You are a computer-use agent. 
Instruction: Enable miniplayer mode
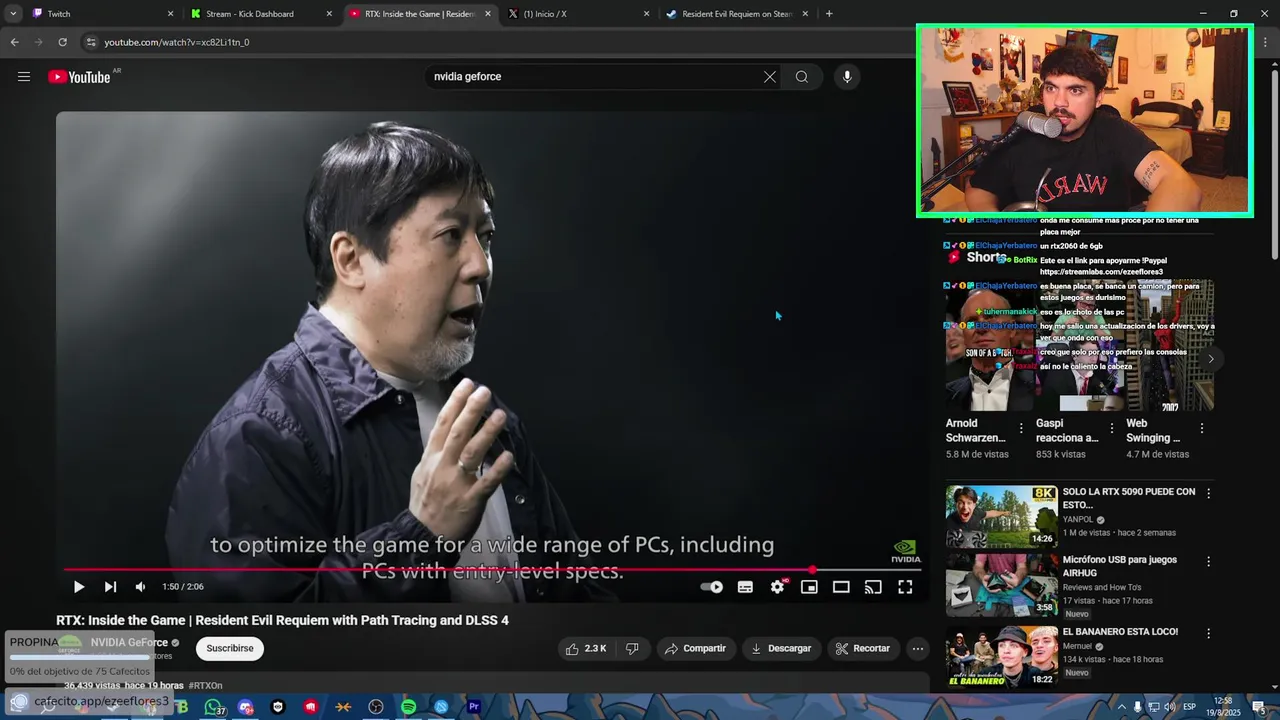point(809,587)
